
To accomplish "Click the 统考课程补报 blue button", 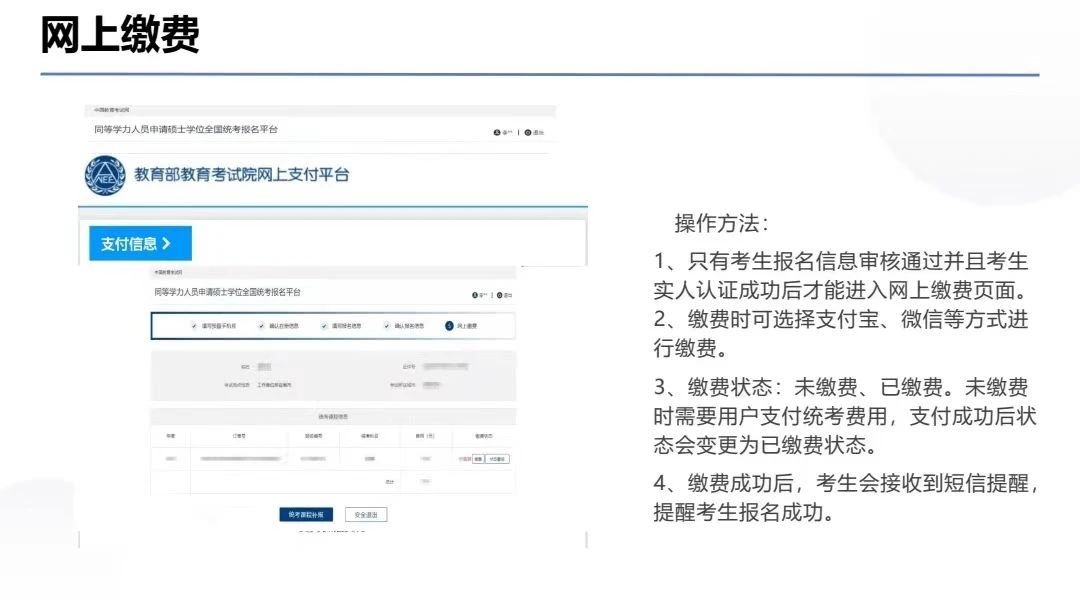I will click(306, 515).
